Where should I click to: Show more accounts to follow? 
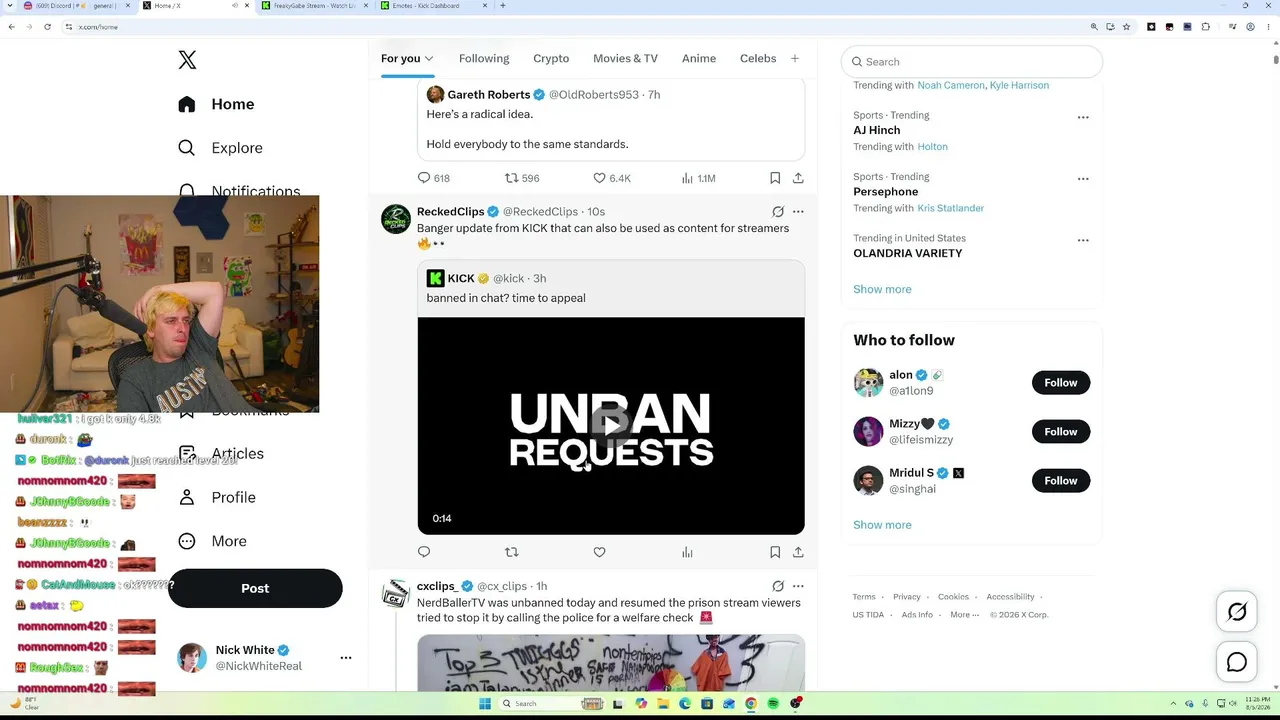[882, 525]
